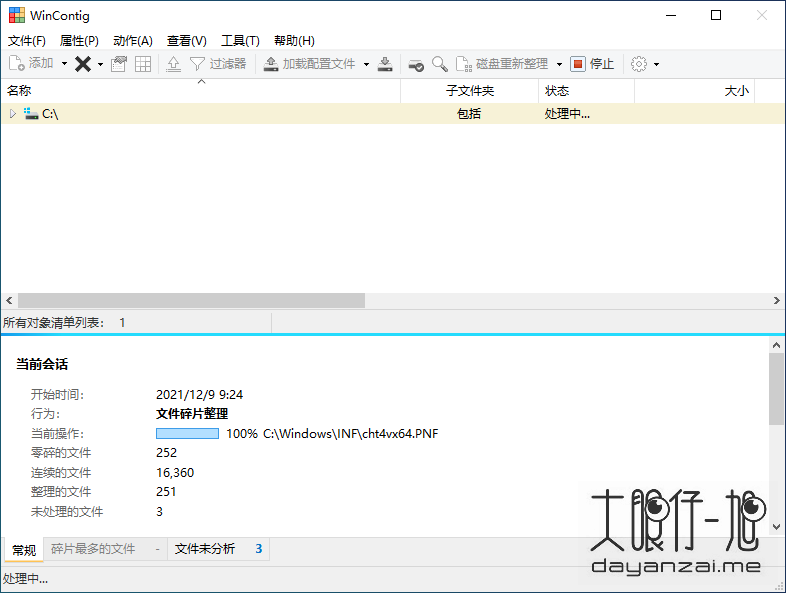Screen dimensions: 786x593
Task: Click the WinContig app title icon
Action: pos(17,16)
